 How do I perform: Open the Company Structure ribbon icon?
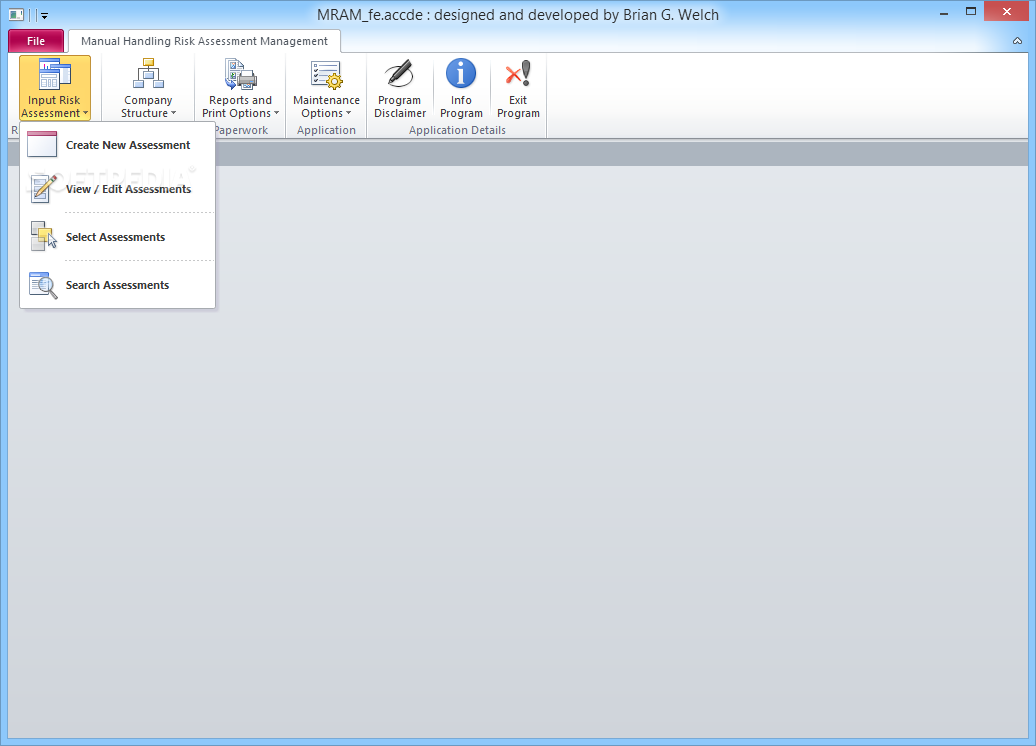[x=148, y=74]
